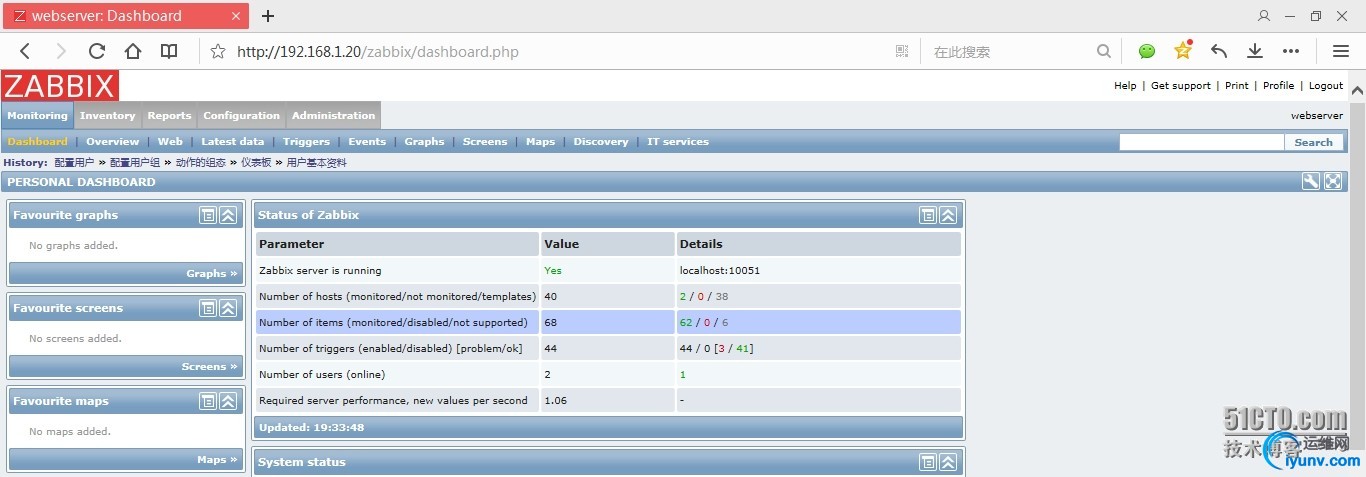The image size is (1366, 477).
Task: Open the IT services submenu item
Action: tap(678, 142)
